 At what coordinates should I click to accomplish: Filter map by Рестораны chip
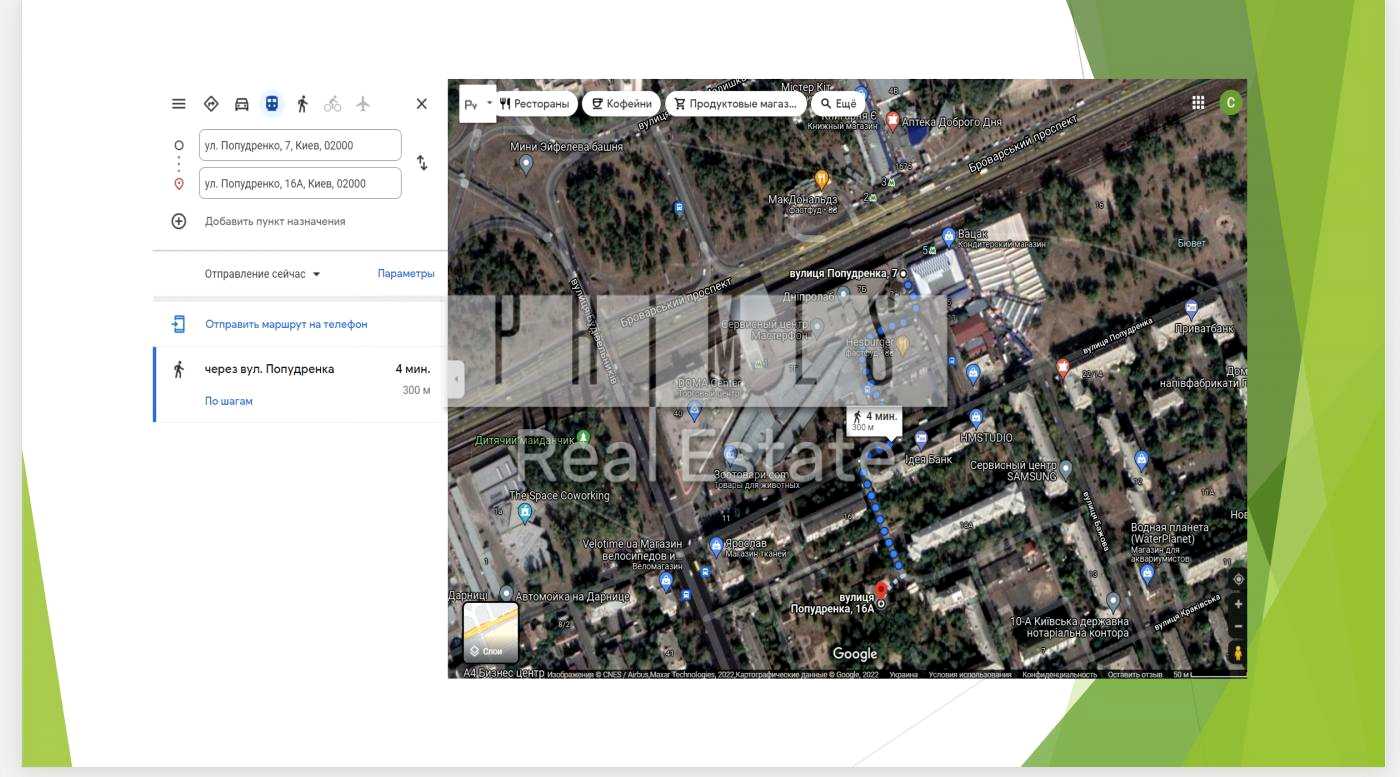pyautogui.click(x=535, y=104)
